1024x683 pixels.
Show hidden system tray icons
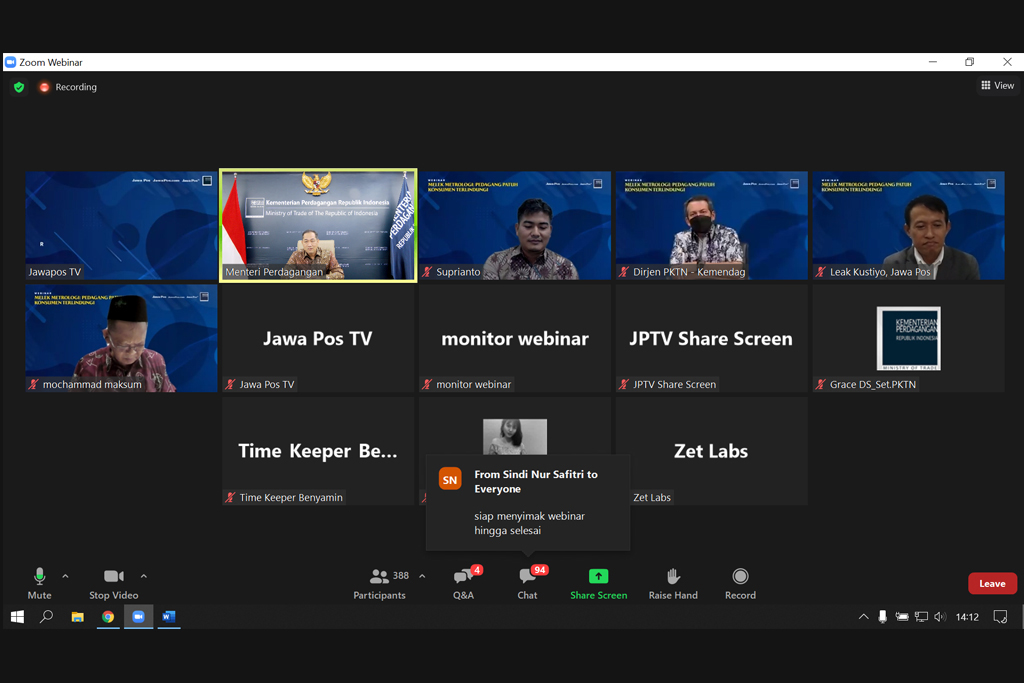(x=863, y=616)
